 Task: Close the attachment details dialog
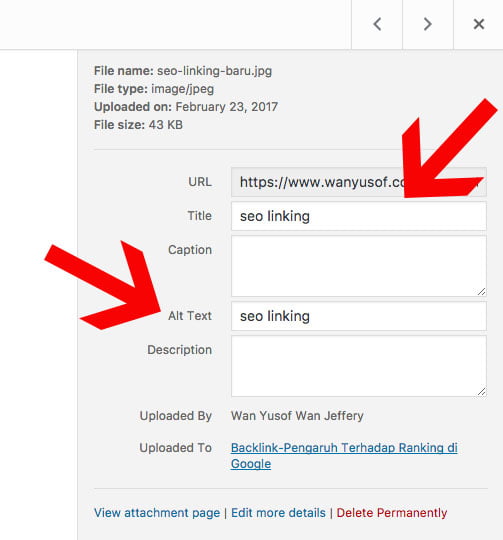[479, 24]
